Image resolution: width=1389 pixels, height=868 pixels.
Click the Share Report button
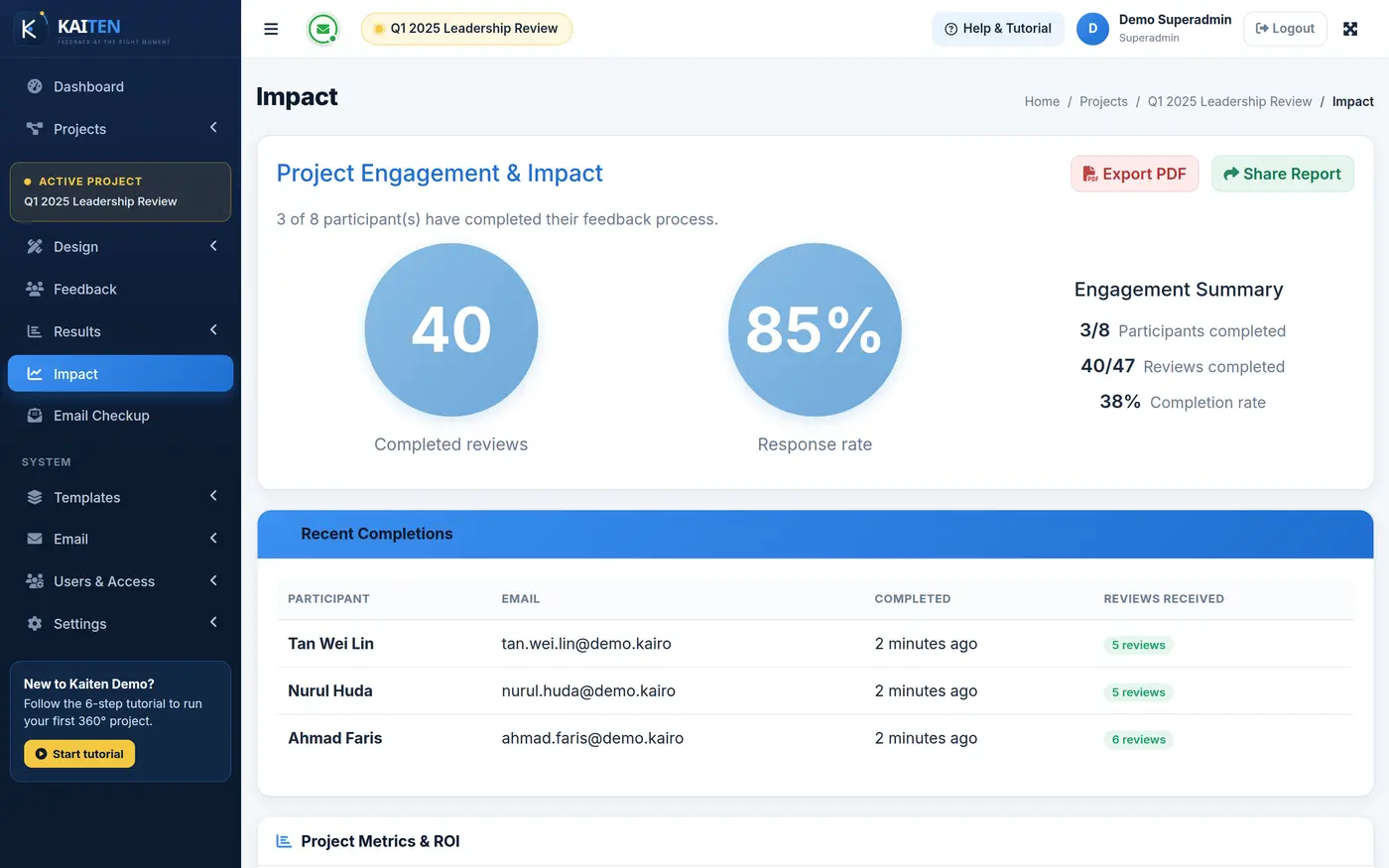tap(1282, 174)
